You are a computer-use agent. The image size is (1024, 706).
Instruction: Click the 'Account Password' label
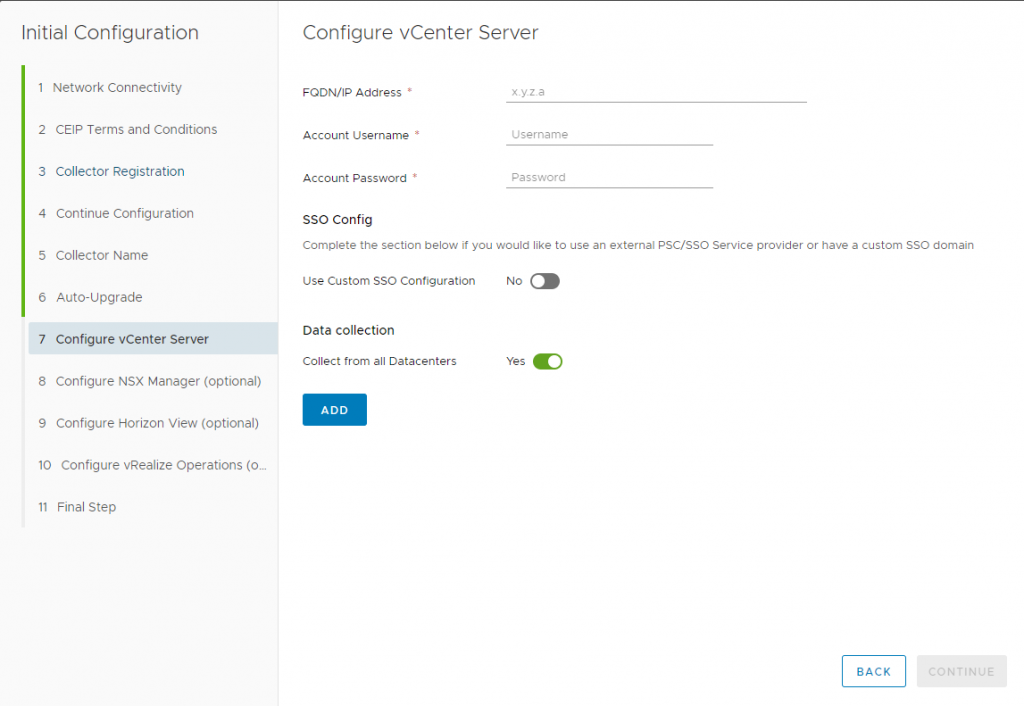coord(355,178)
